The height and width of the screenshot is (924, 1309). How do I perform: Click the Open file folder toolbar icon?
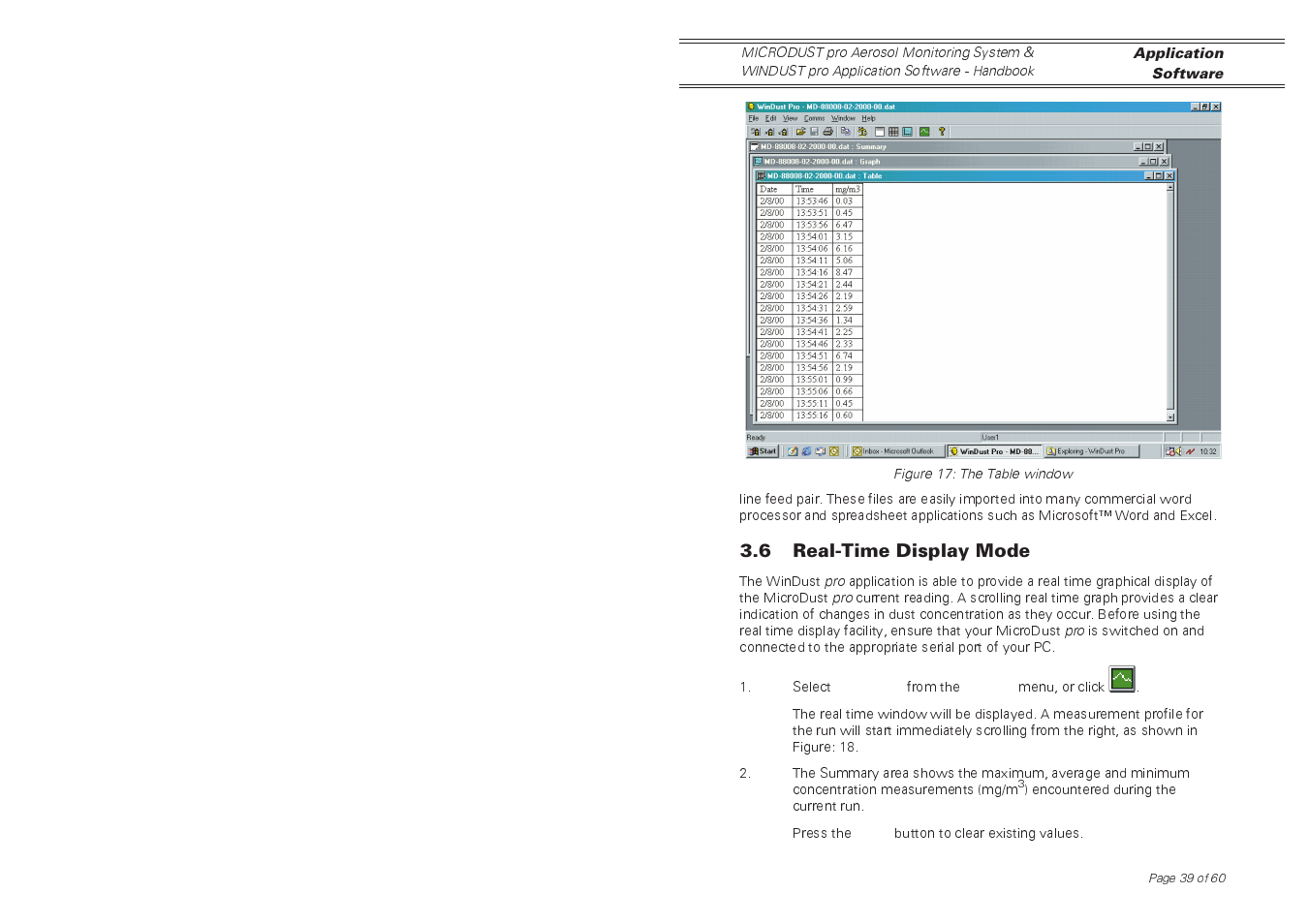[x=801, y=132]
